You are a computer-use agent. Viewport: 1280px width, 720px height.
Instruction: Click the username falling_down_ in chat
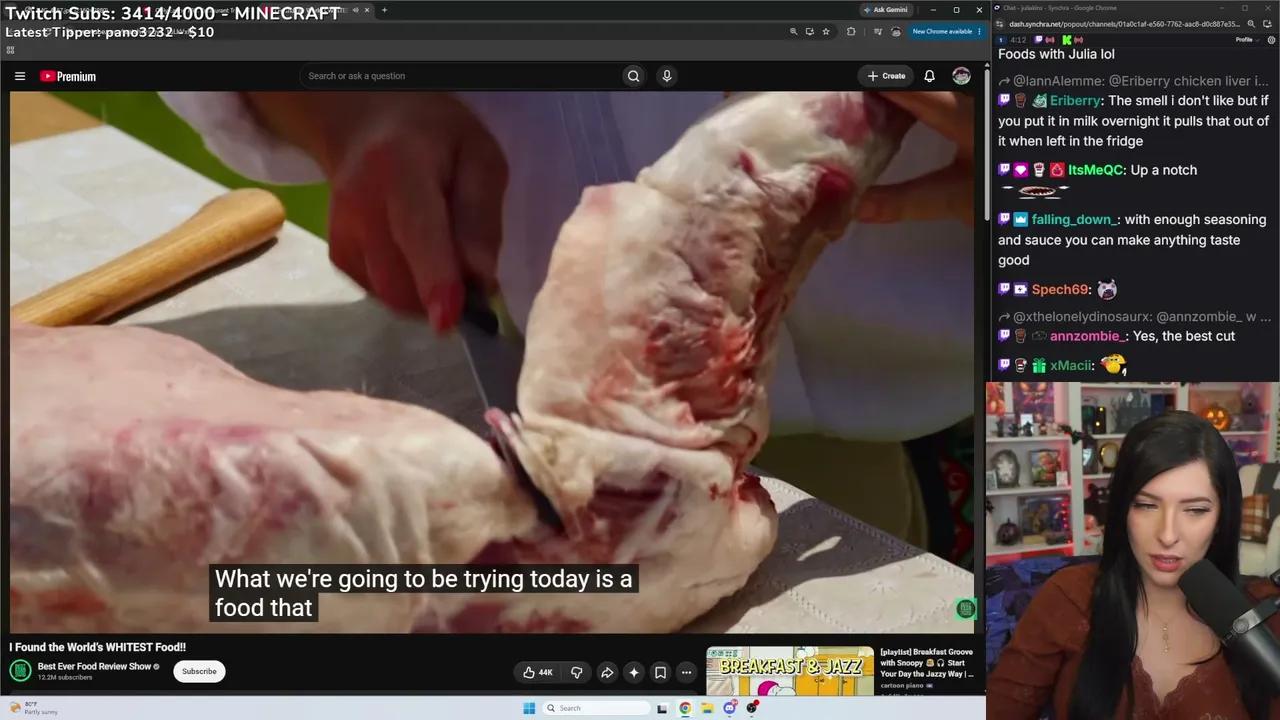pos(1076,219)
